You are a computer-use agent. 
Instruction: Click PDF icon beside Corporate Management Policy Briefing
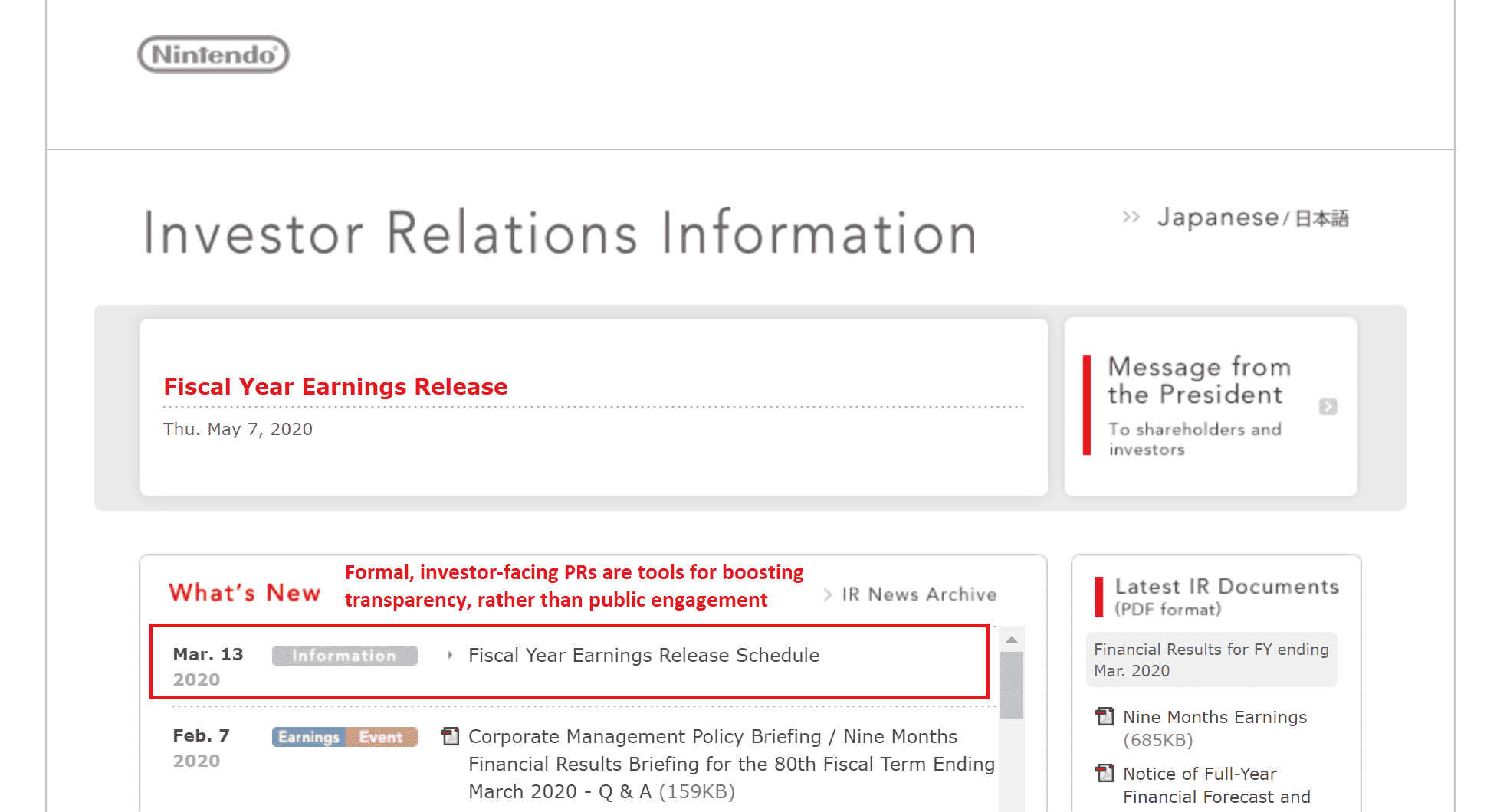(x=450, y=736)
